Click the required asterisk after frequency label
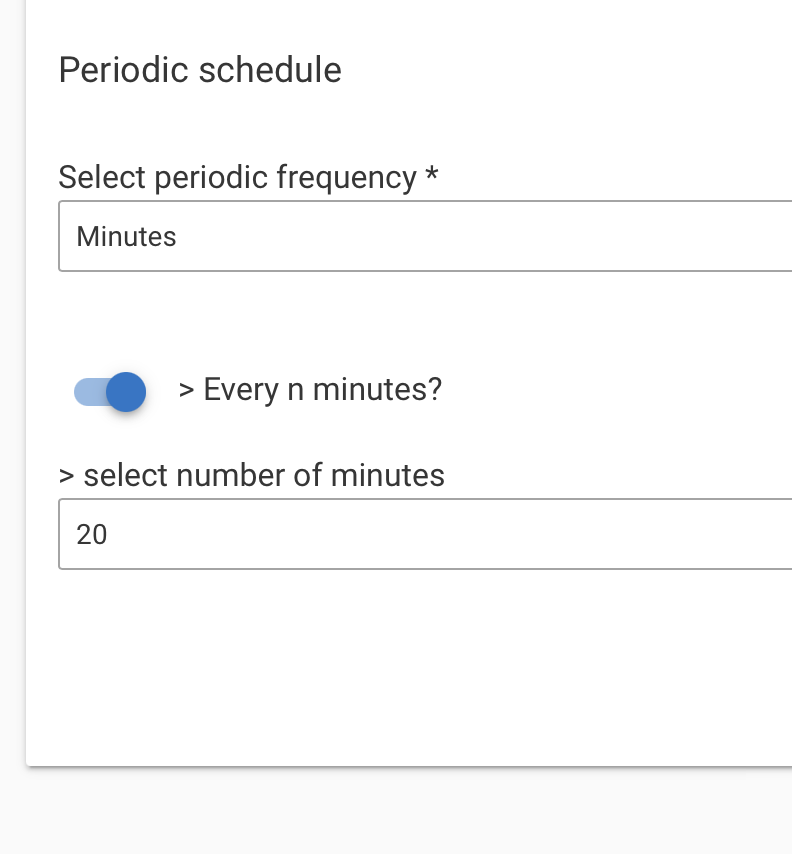 pyautogui.click(x=432, y=172)
